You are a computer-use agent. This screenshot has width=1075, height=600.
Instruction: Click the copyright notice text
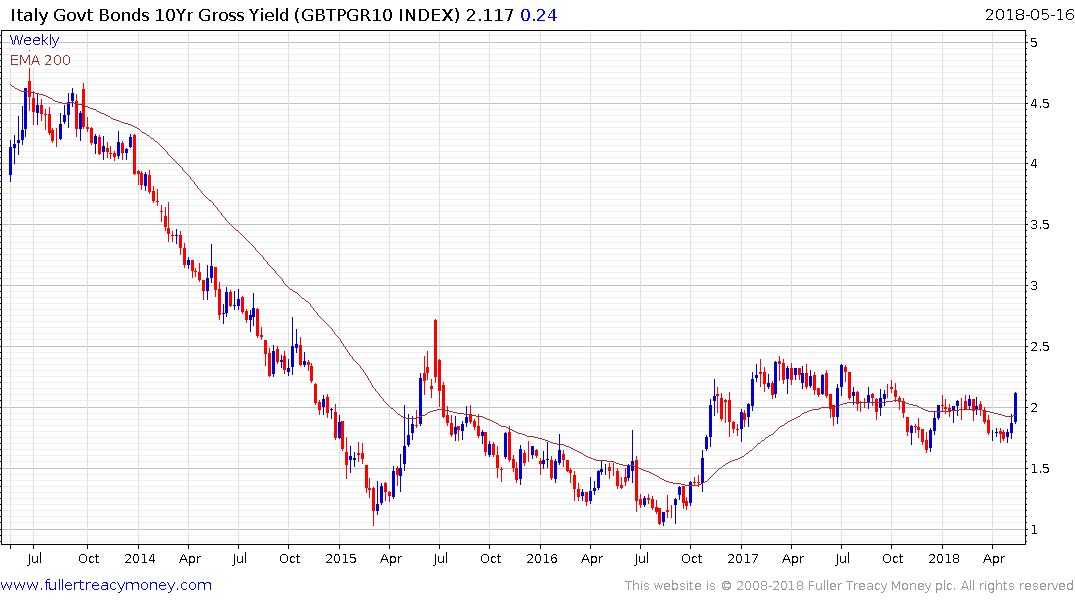(x=849, y=586)
